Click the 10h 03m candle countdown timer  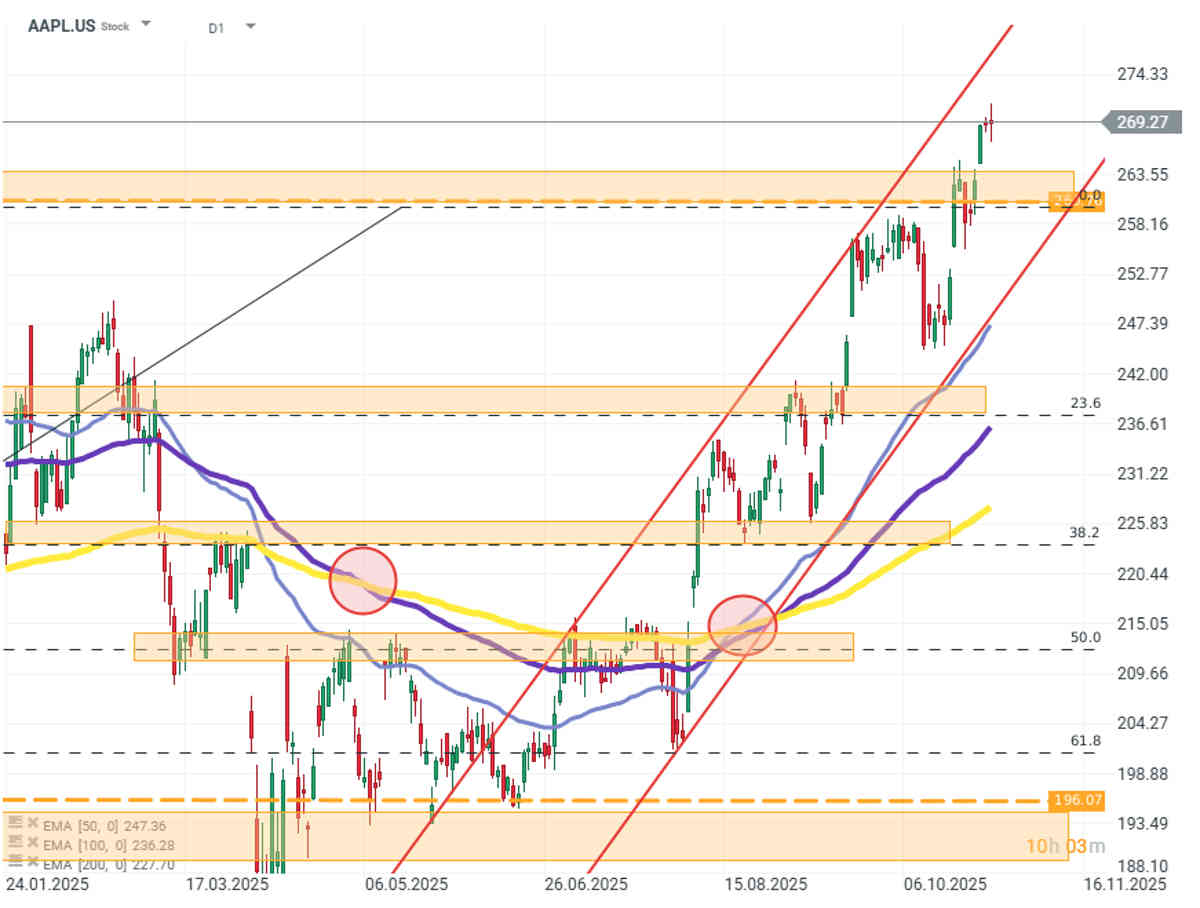(x=1065, y=847)
